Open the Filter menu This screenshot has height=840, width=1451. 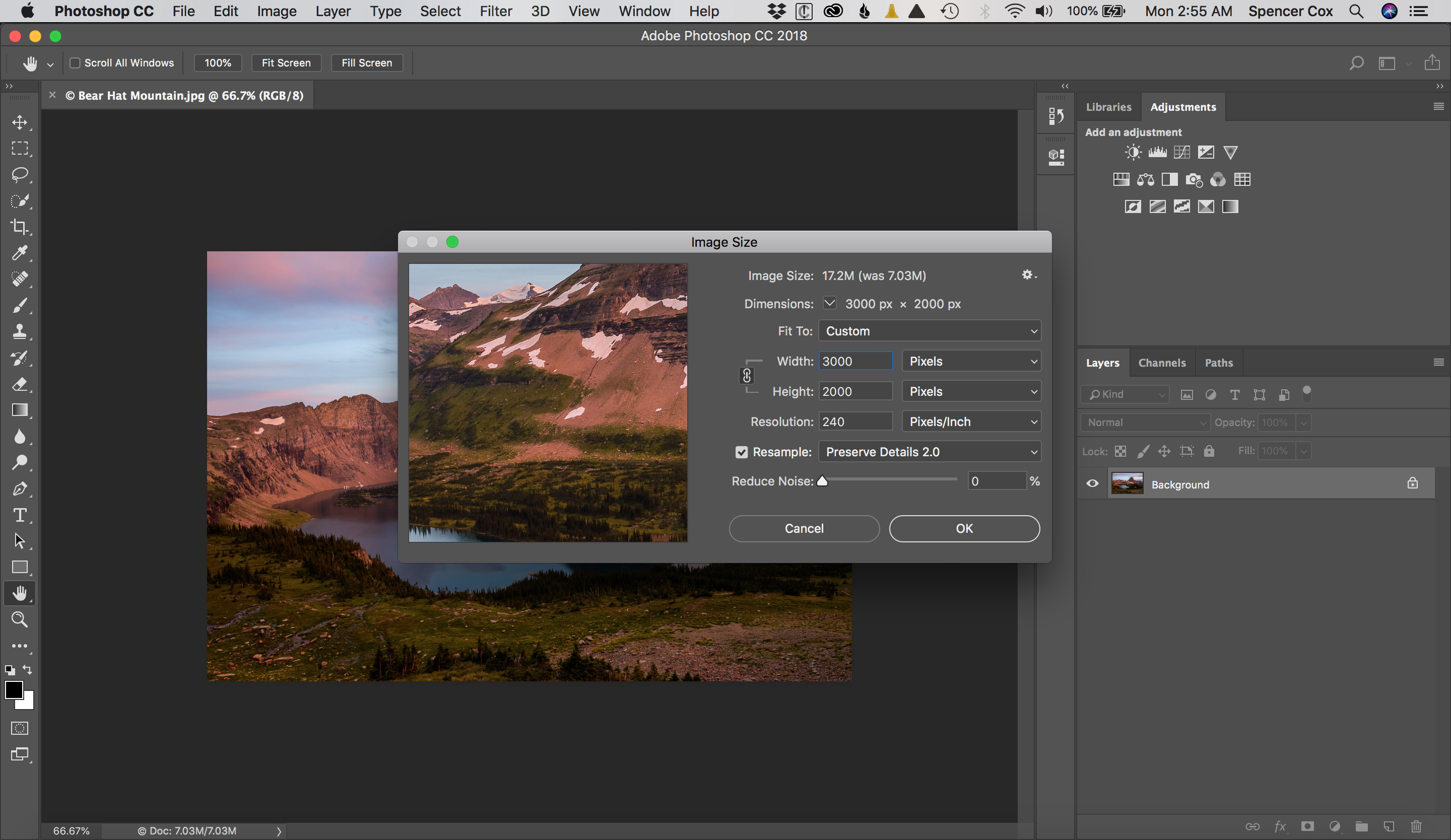493,11
